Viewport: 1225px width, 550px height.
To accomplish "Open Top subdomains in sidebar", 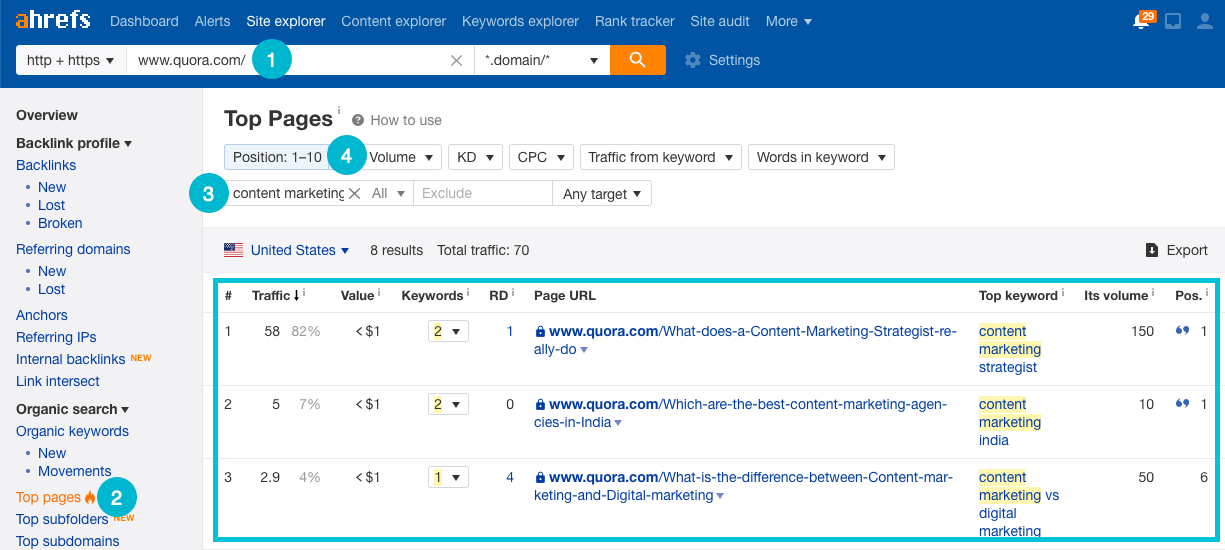I will pos(67,541).
